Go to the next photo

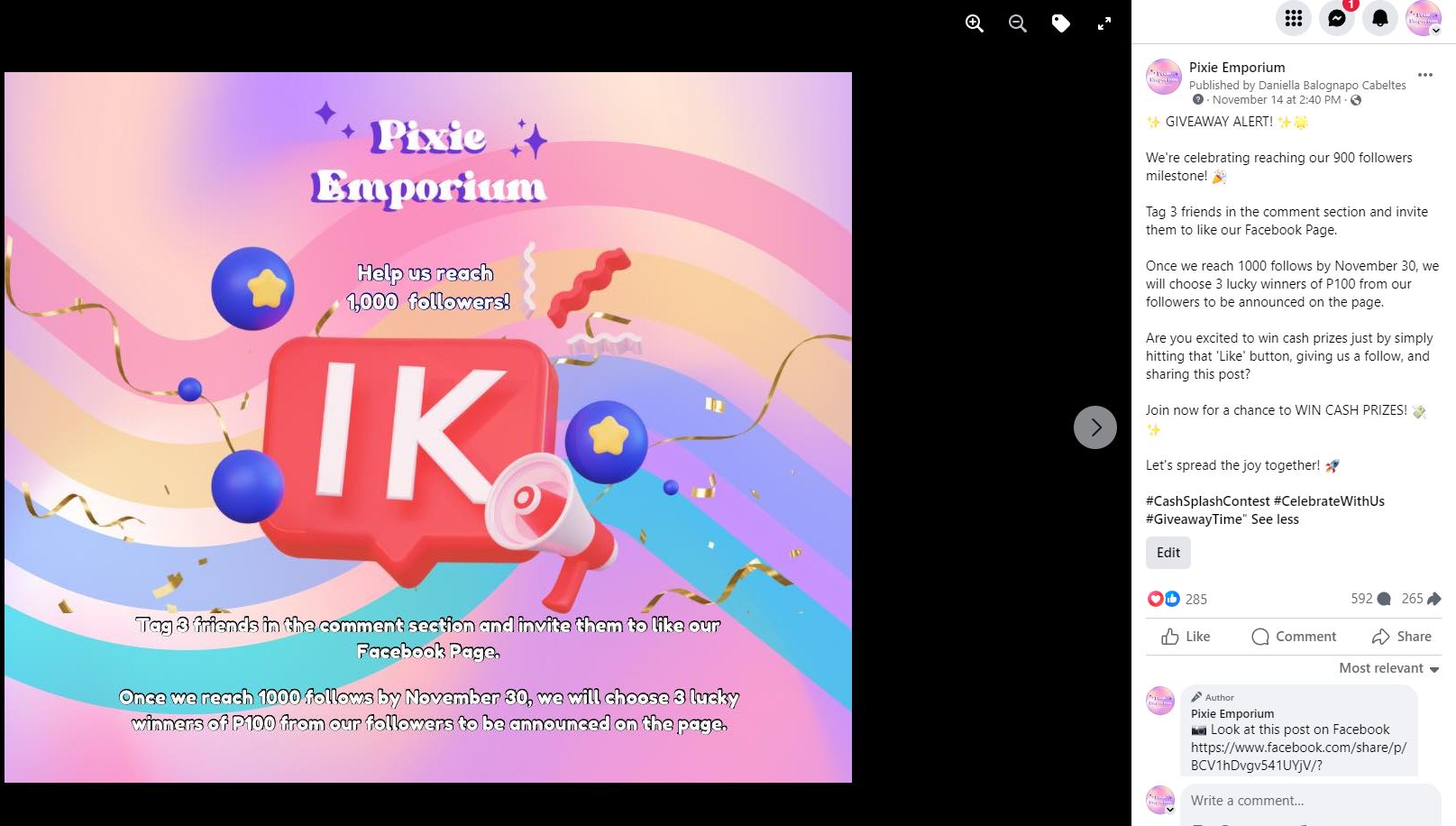click(1095, 427)
